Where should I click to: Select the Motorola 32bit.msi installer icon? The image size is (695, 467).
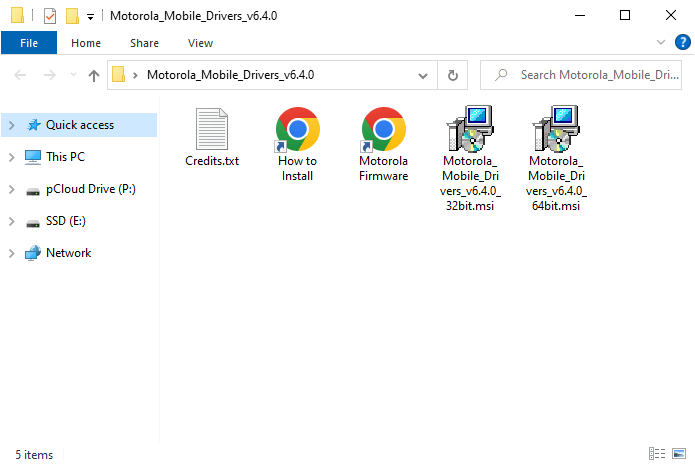470,128
